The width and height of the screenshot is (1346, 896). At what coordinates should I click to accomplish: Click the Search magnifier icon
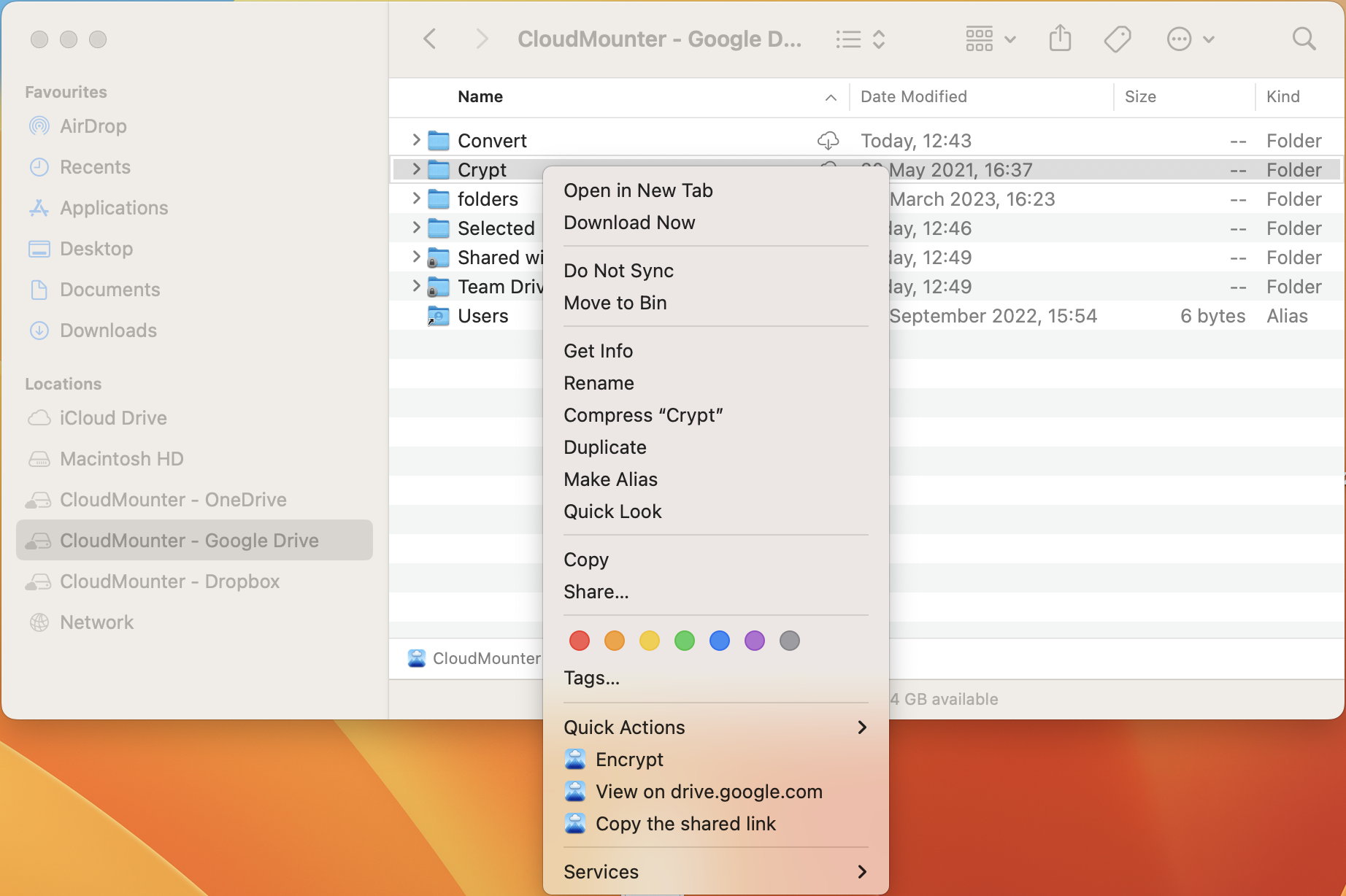[1304, 39]
